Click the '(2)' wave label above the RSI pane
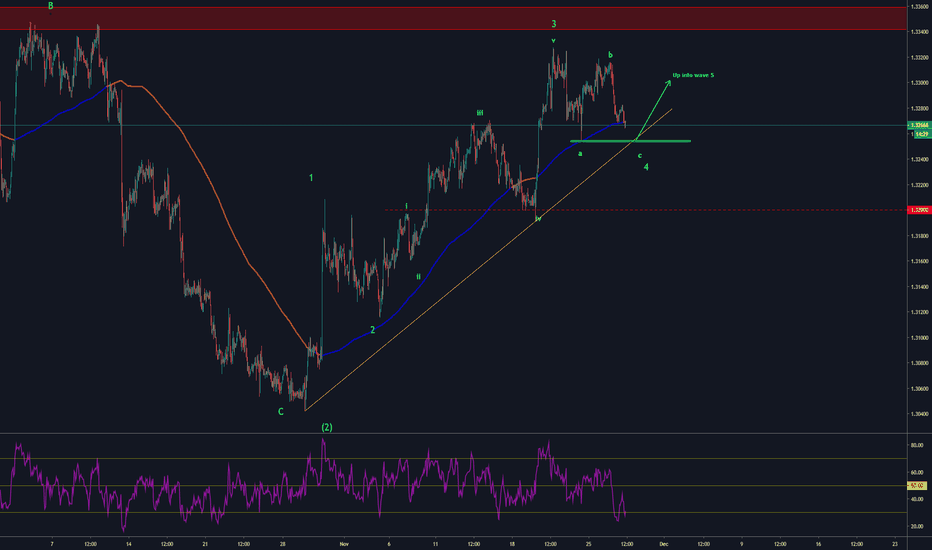Viewport: 932px width, 550px height. (327, 427)
